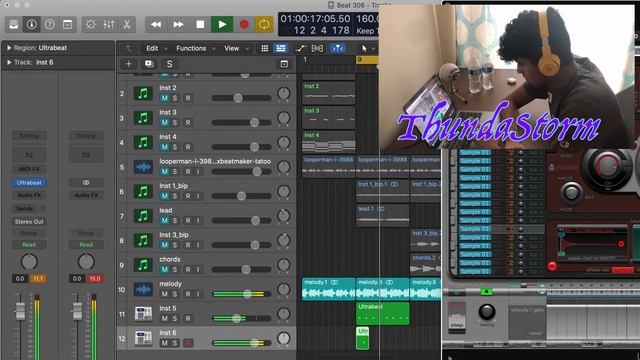Open the Mixer faders button
Image resolution: width=640 pixels, height=360 pixels.
[x=109, y=24]
